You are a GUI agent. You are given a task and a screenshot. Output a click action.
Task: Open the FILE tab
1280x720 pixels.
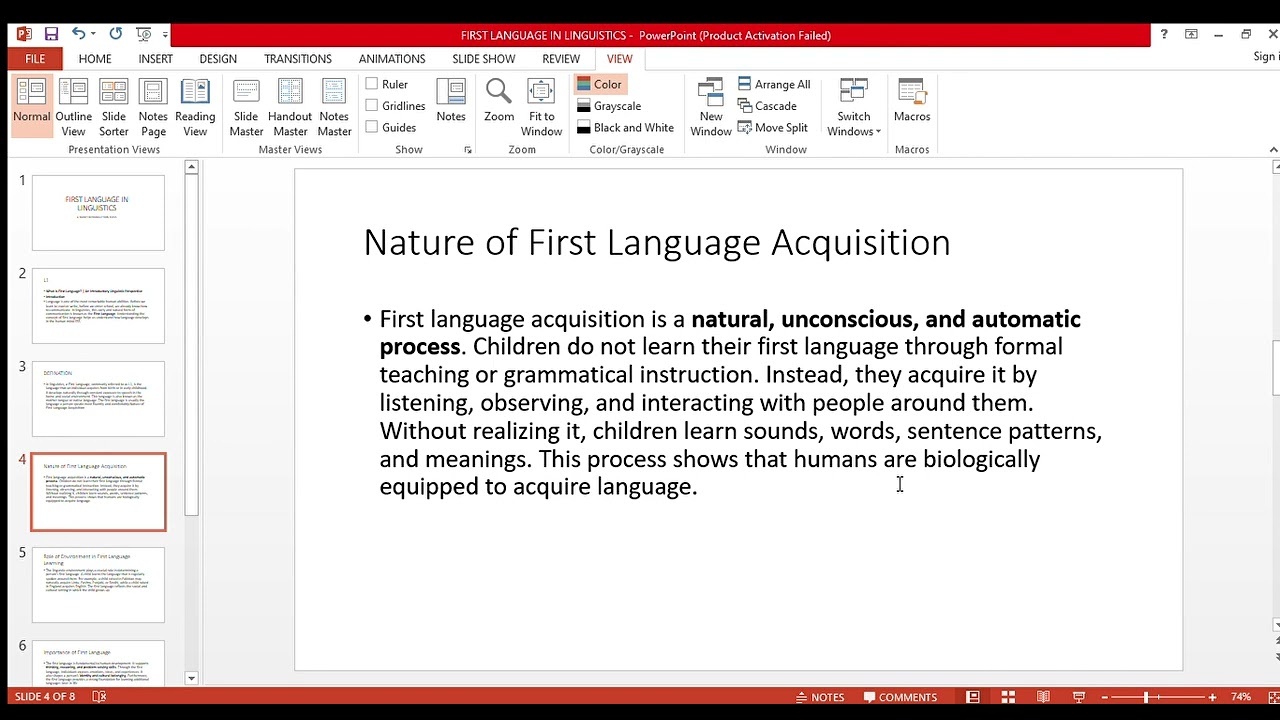coord(35,59)
